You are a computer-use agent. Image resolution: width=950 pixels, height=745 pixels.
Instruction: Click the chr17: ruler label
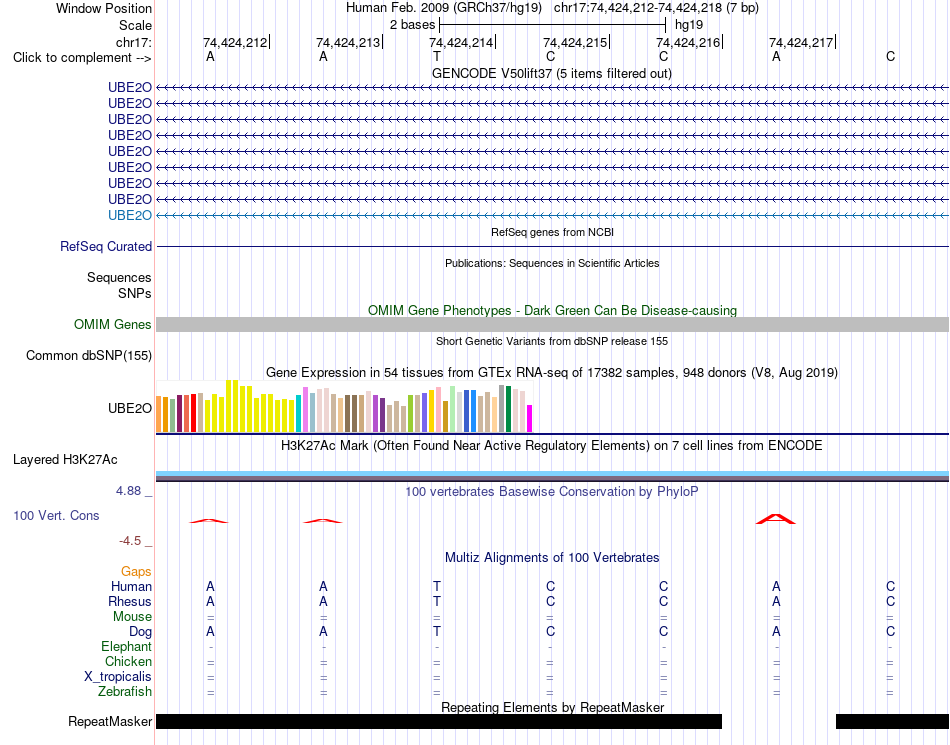133,42
